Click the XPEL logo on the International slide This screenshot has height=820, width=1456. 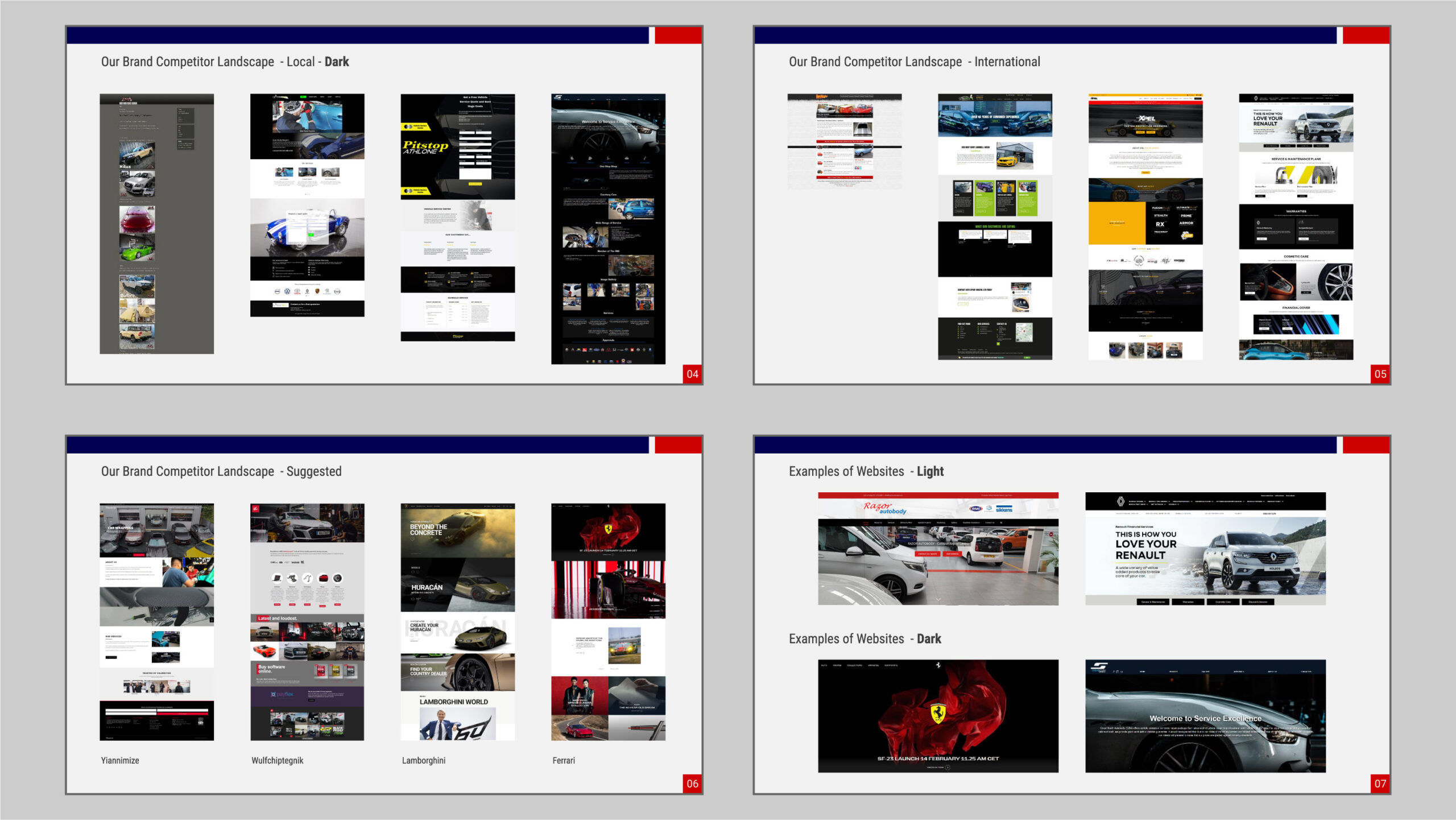[x=1145, y=118]
